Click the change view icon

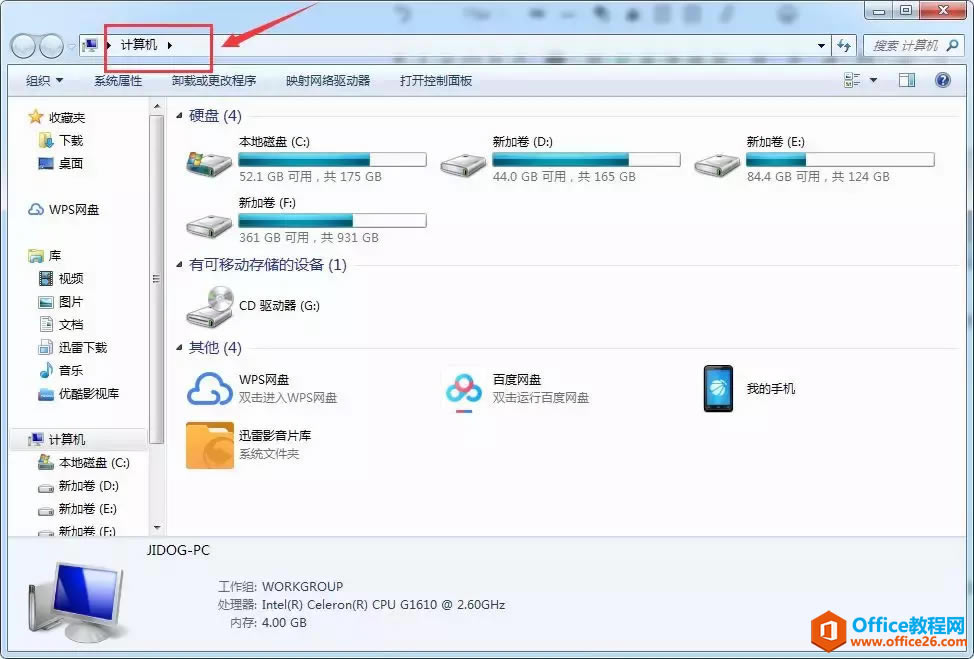point(852,80)
